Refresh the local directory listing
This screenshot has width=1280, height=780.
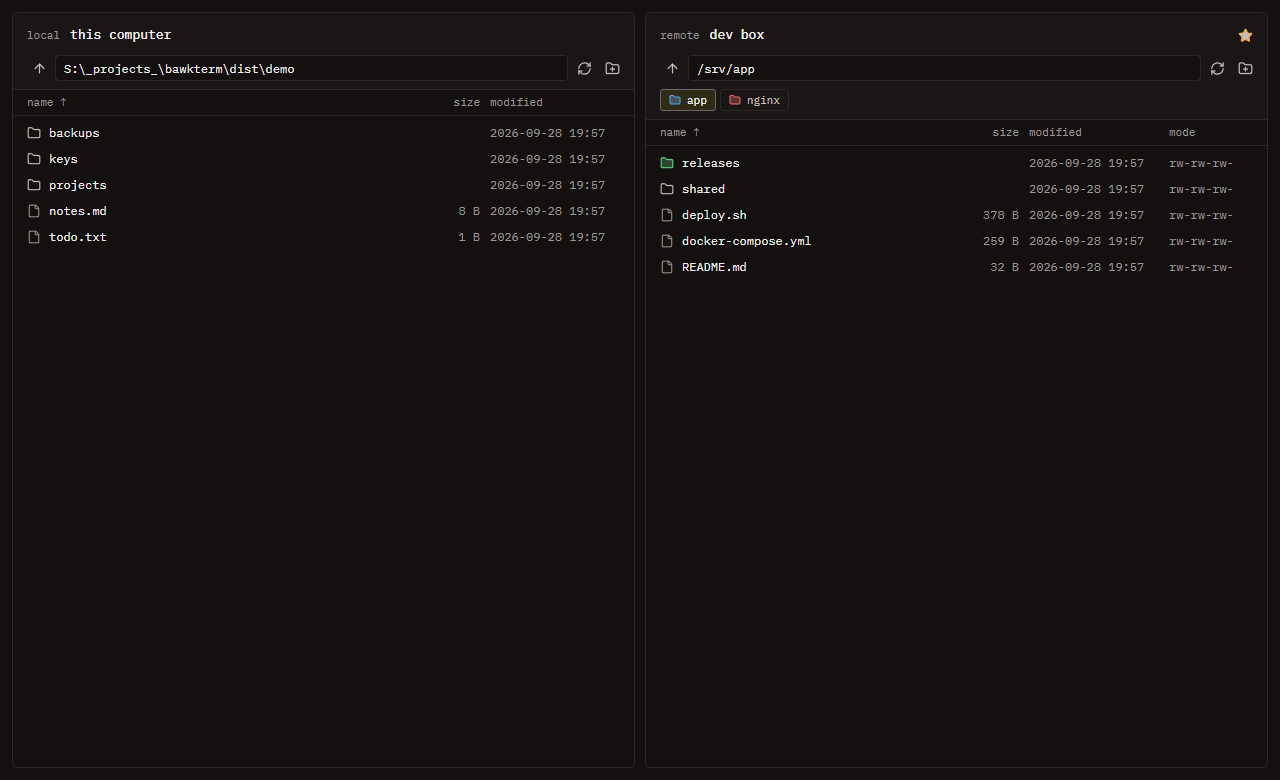pyautogui.click(x=585, y=69)
